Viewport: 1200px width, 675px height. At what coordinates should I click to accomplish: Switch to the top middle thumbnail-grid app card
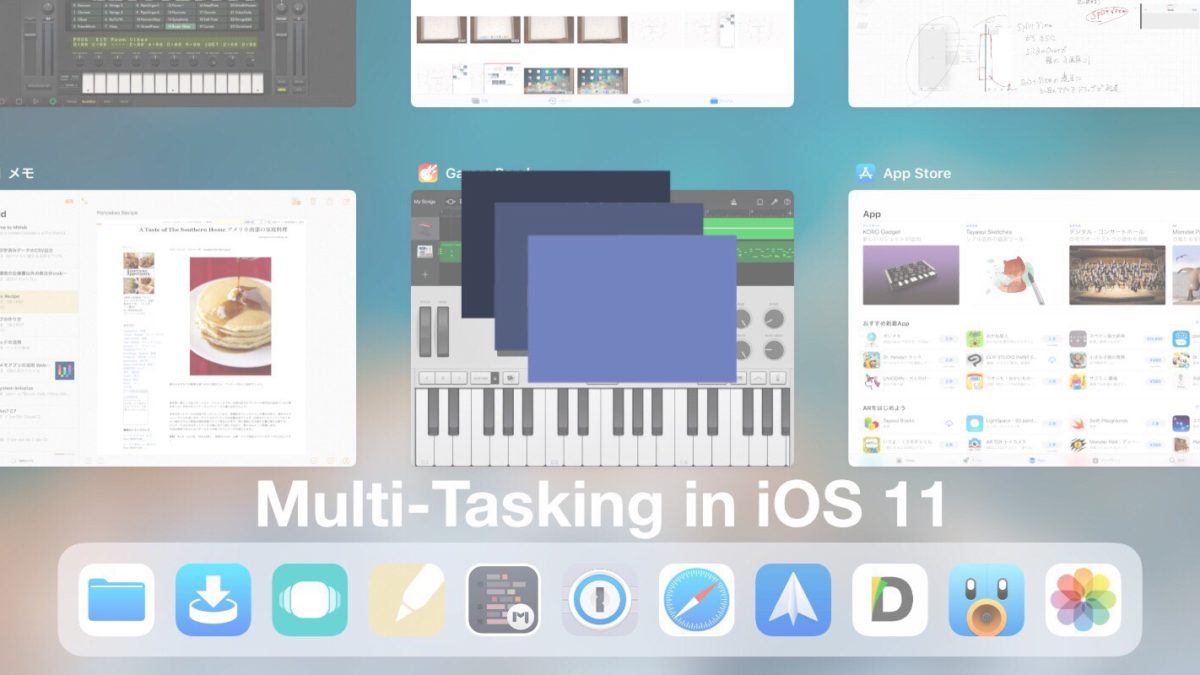[x=602, y=53]
